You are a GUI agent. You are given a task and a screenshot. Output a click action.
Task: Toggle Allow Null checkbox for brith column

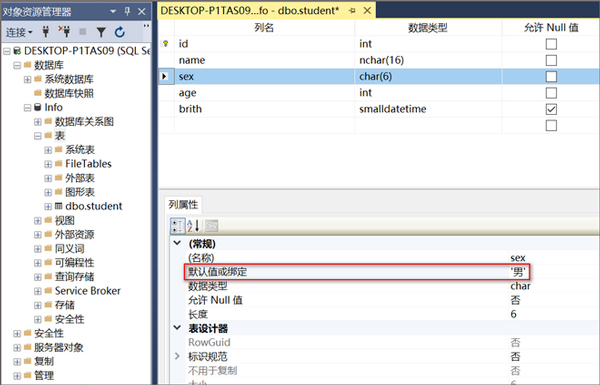[551, 109]
